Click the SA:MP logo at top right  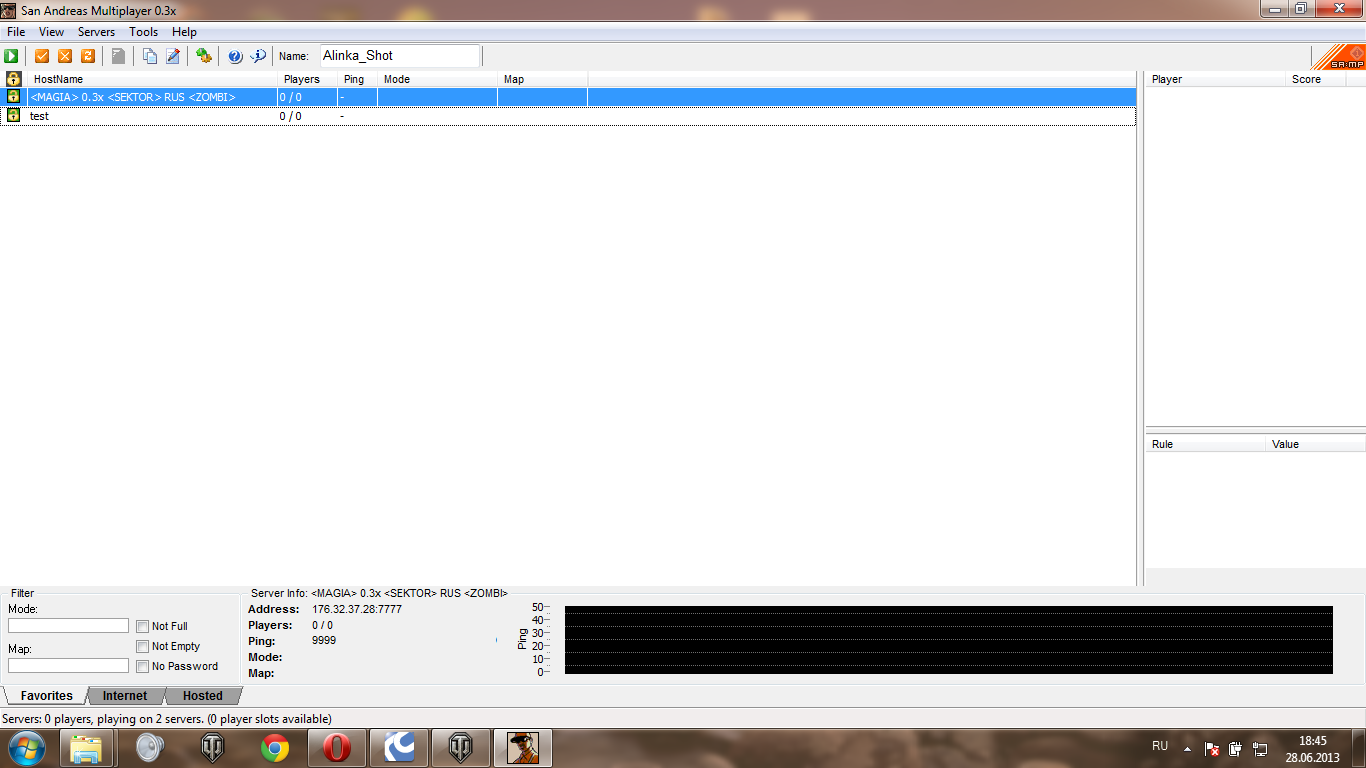[1338, 56]
